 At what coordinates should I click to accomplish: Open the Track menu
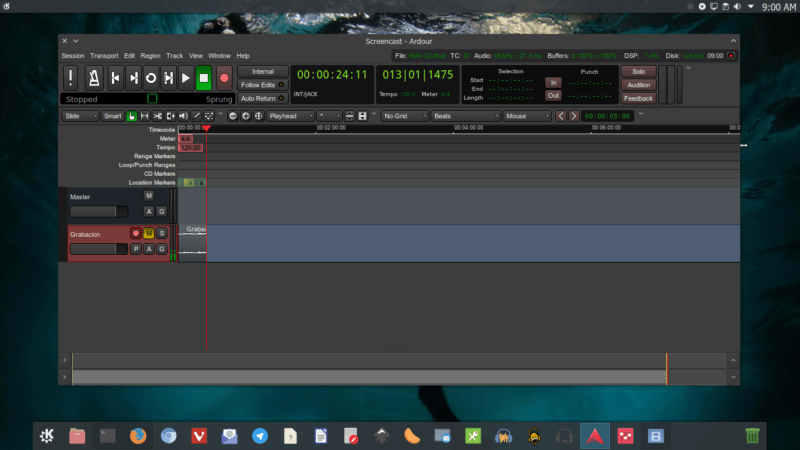pos(174,56)
